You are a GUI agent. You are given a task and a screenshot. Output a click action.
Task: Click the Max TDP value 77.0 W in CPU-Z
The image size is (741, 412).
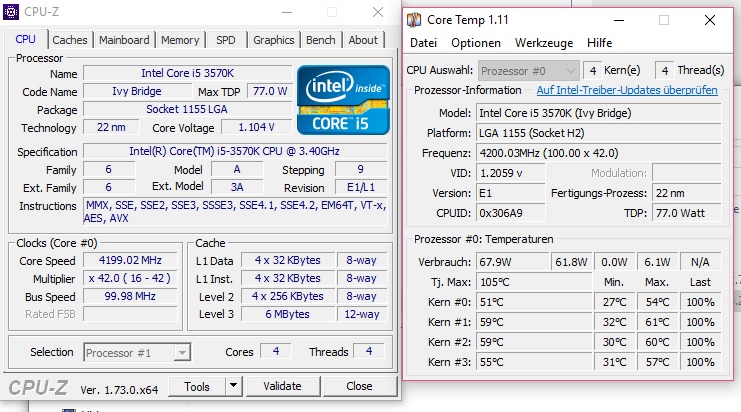tap(270, 91)
